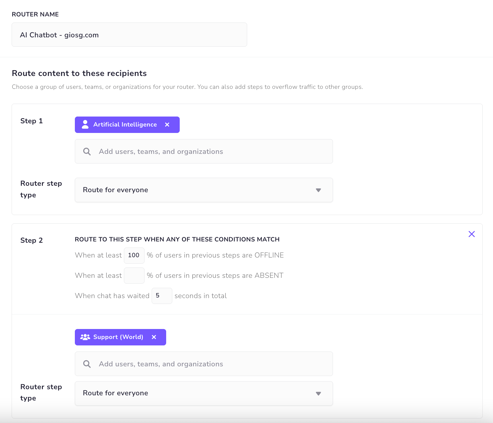Edit chat waited seconds field showing 5
493x423 pixels.
pyautogui.click(x=162, y=296)
